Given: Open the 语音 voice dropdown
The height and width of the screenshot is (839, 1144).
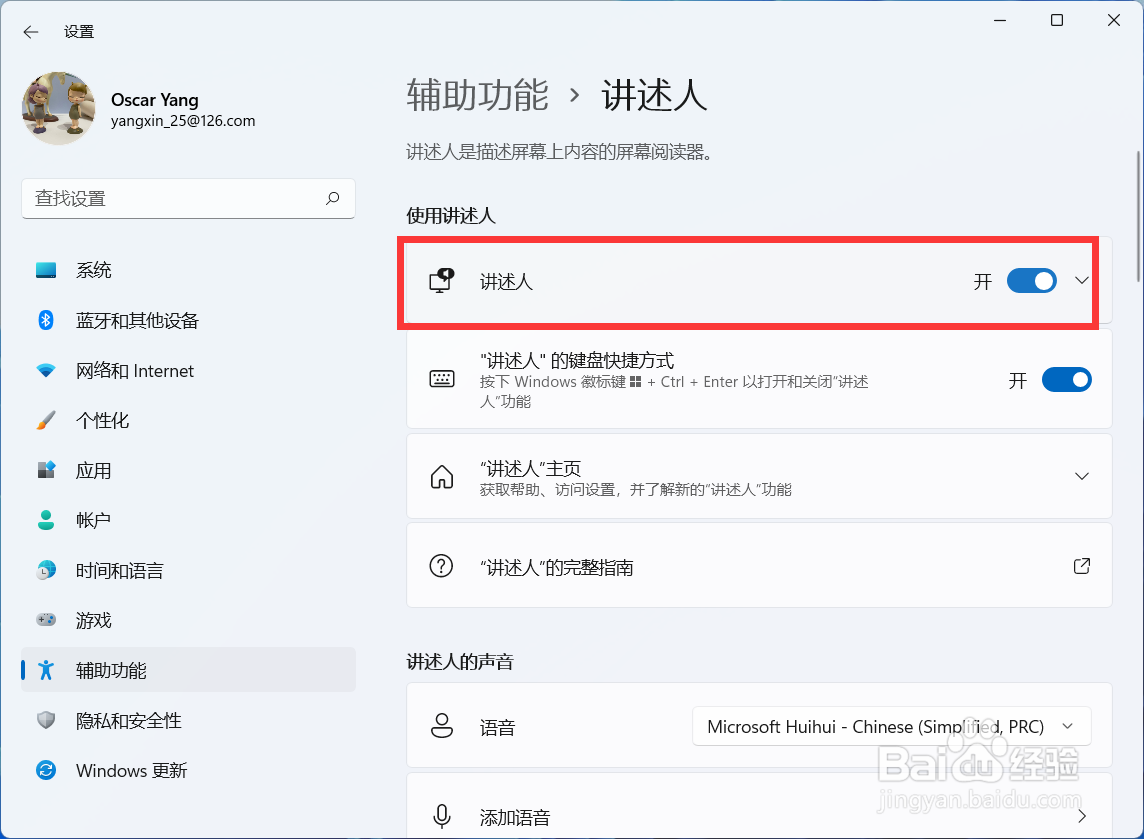Looking at the screenshot, I should tap(890, 726).
